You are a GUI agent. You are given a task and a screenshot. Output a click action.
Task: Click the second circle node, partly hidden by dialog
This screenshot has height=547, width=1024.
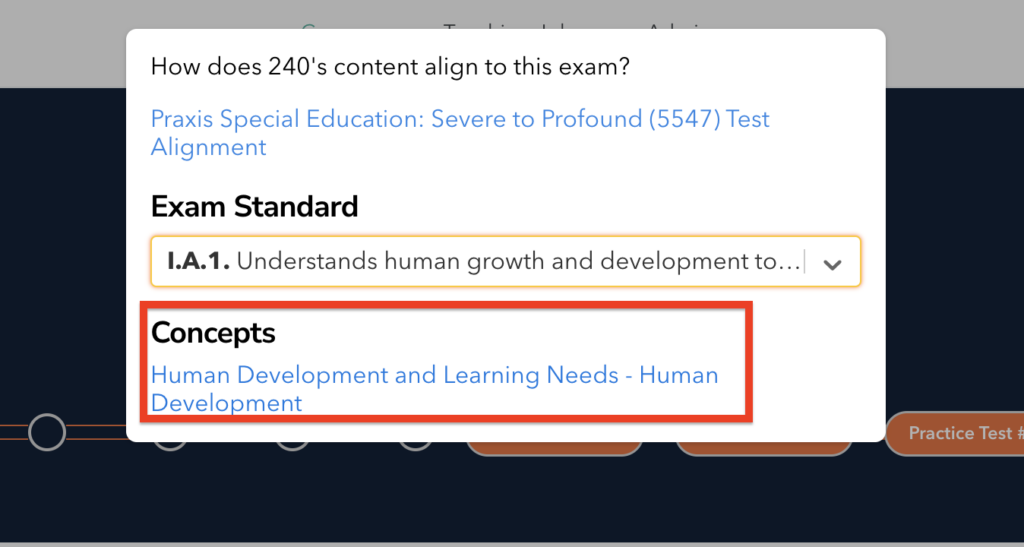pyautogui.click(x=169, y=444)
